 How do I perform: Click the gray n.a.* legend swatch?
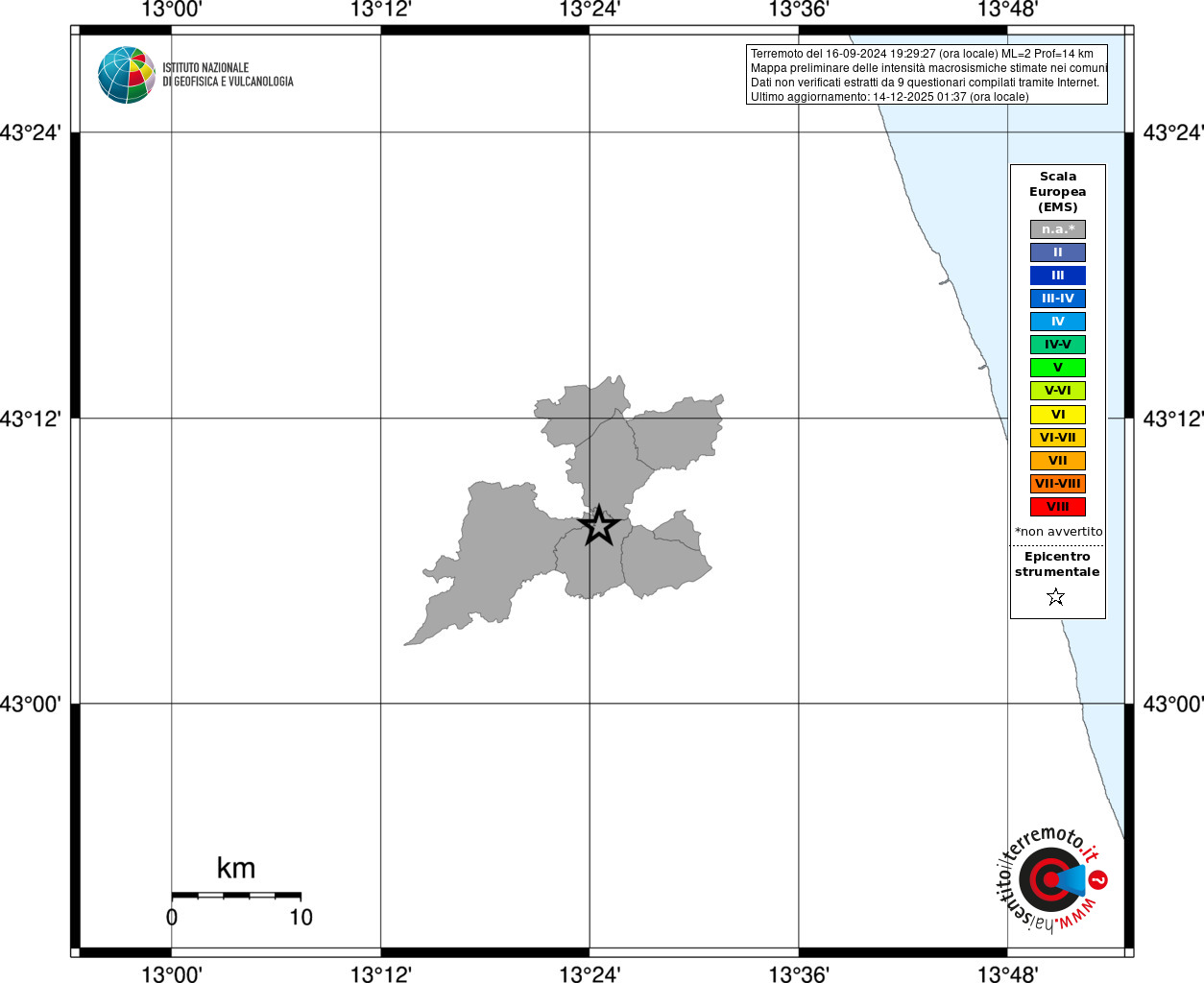point(1058,229)
